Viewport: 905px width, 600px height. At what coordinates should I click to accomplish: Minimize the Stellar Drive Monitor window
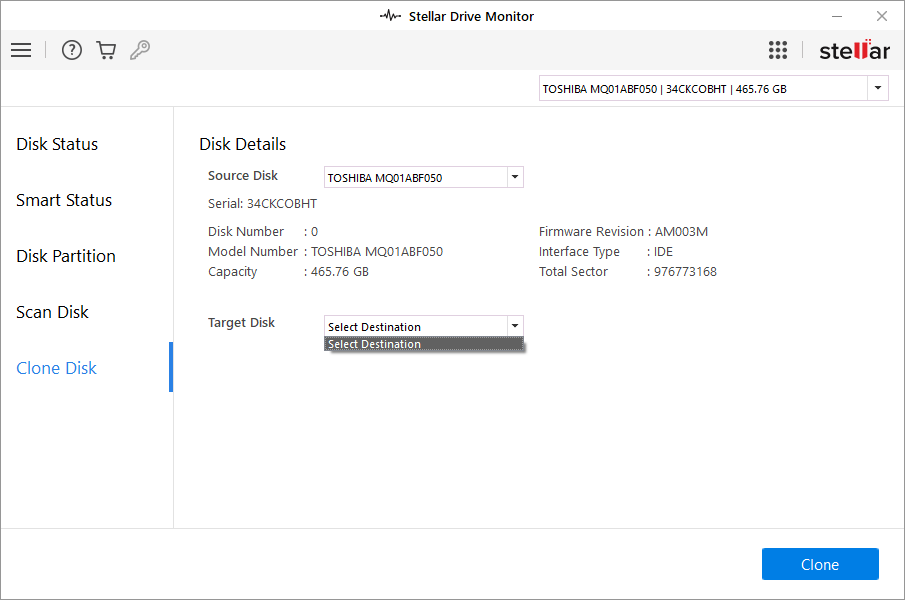point(837,16)
